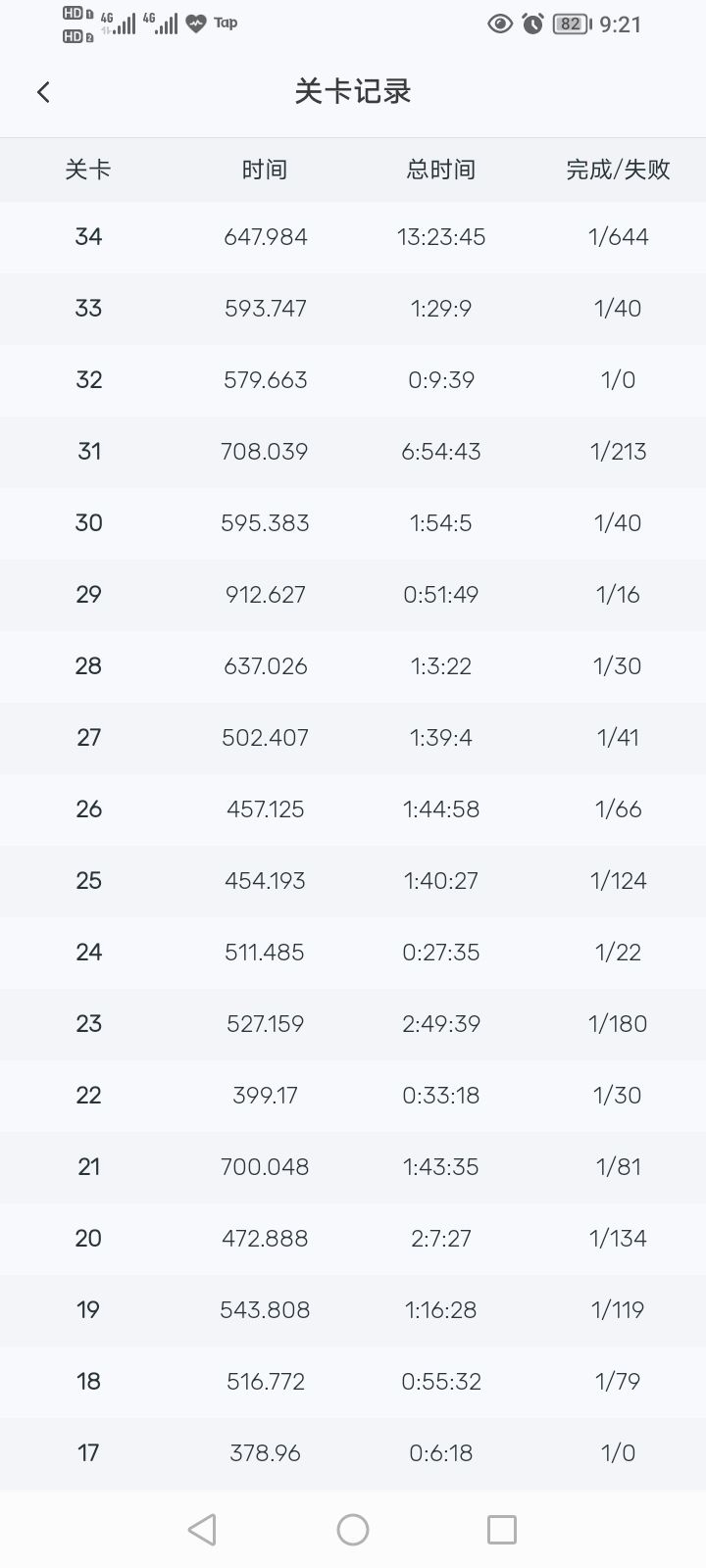
Task: Select the 时间 column header
Action: click(x=265, y=170)
